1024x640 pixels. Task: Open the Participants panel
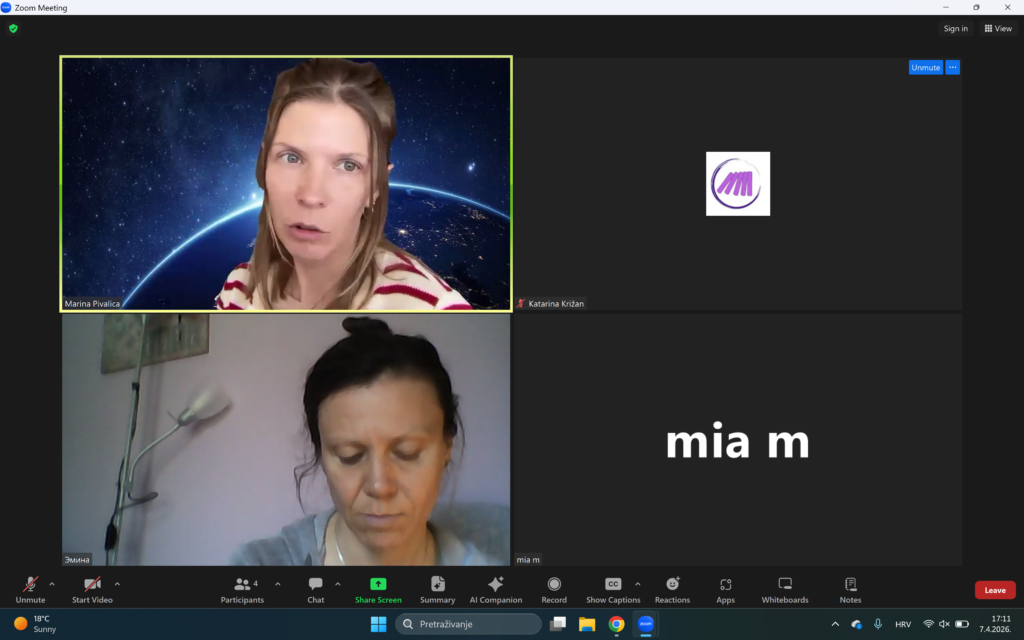[242, 589]
